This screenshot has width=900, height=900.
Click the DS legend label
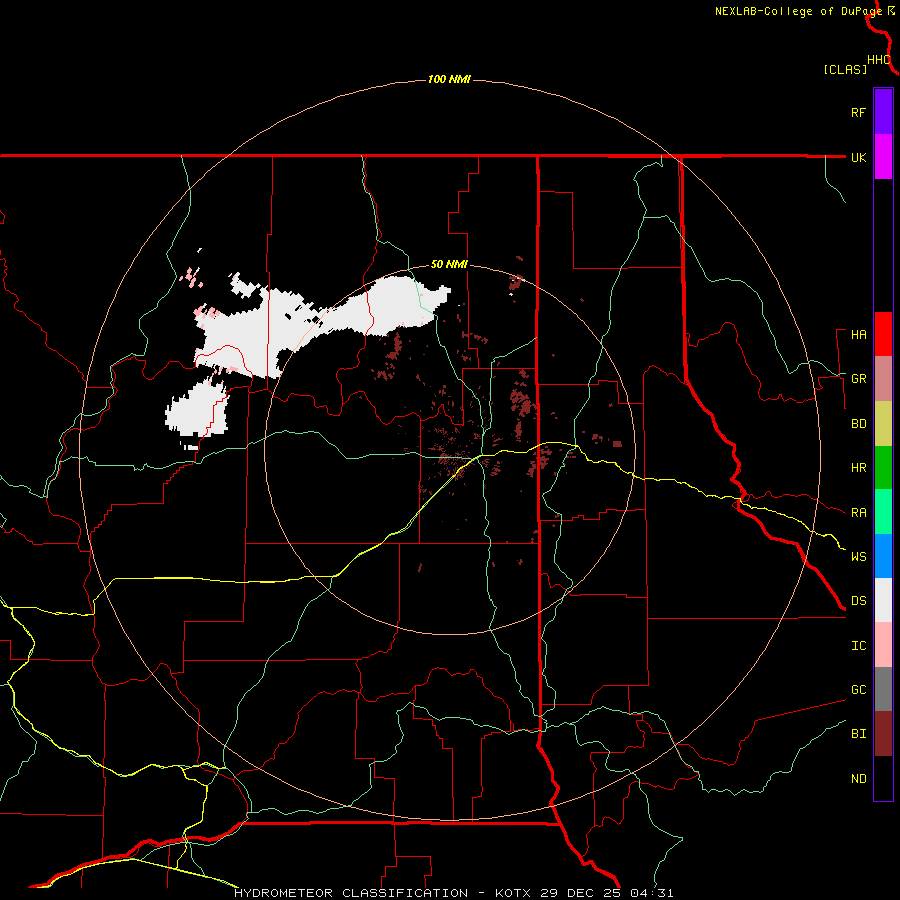[x=858, y=601]
